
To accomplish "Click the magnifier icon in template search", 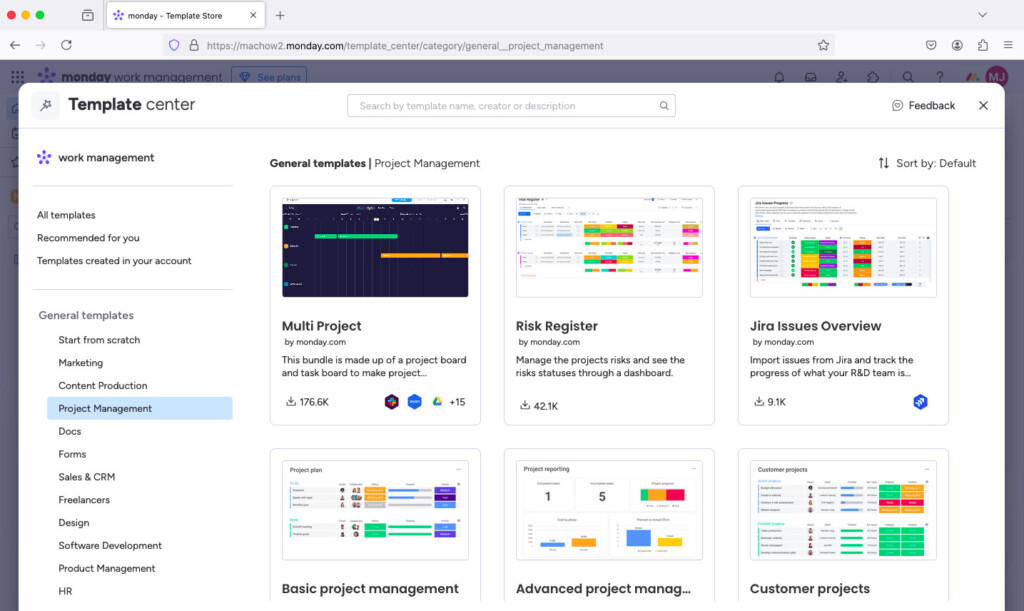I will click(664, 106).
